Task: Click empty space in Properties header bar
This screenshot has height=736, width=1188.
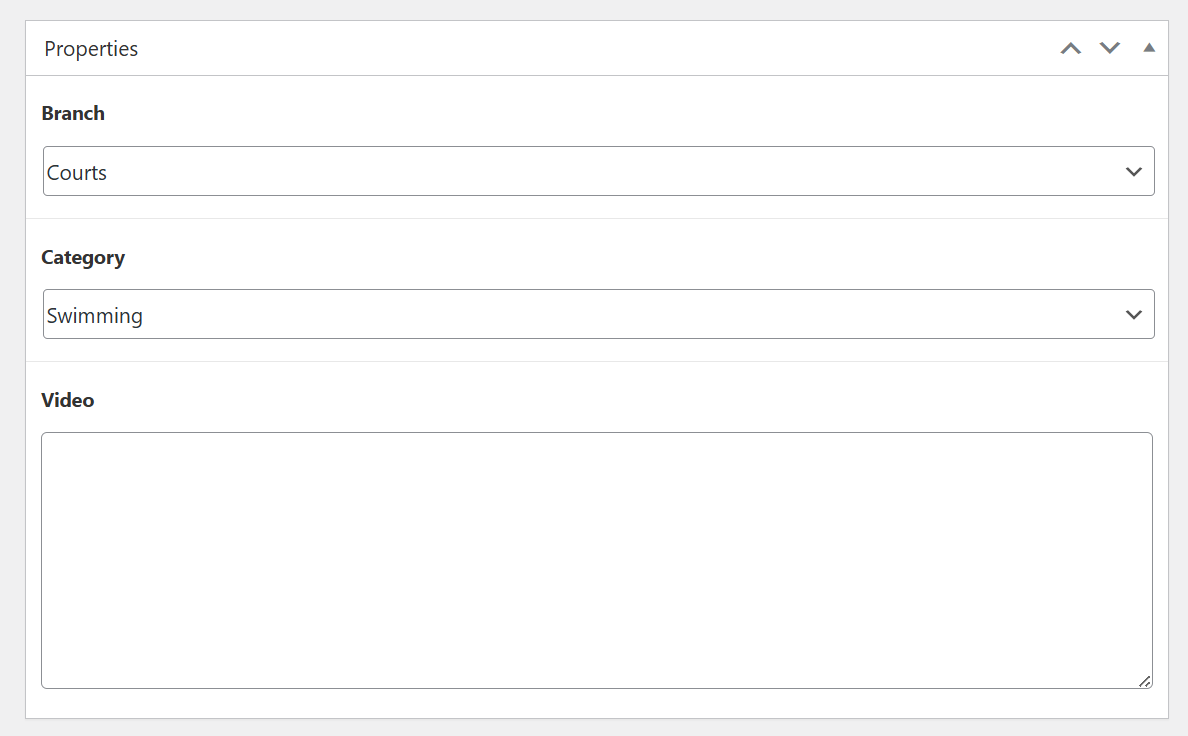Action: click(600, 48)
